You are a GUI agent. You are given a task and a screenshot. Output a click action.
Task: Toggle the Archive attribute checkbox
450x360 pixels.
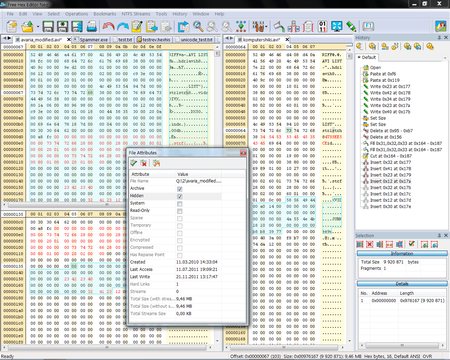(x=180, y=189)
